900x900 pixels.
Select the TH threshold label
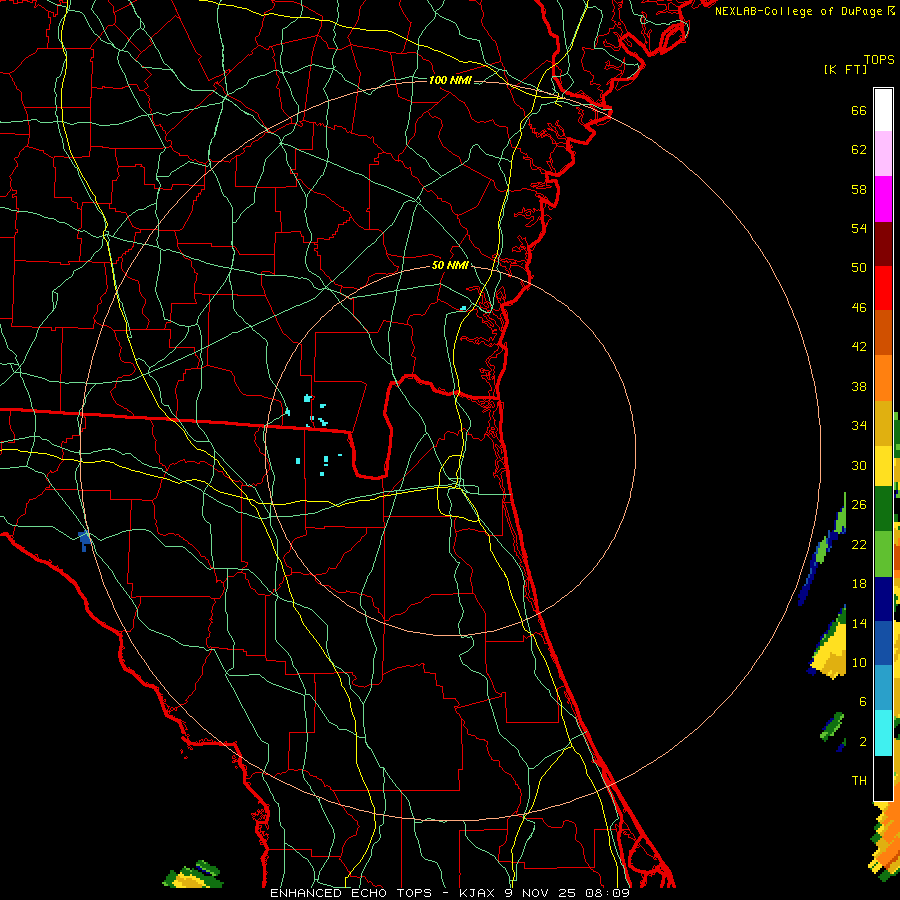click(x=859, y=781)
